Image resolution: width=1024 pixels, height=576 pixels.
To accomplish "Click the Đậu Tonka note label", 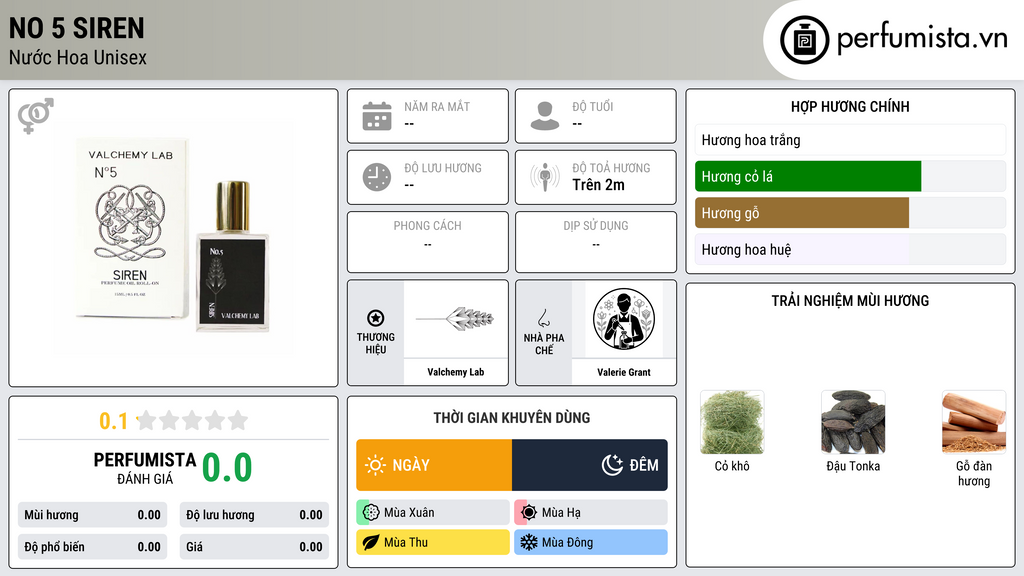I will 853,466.
